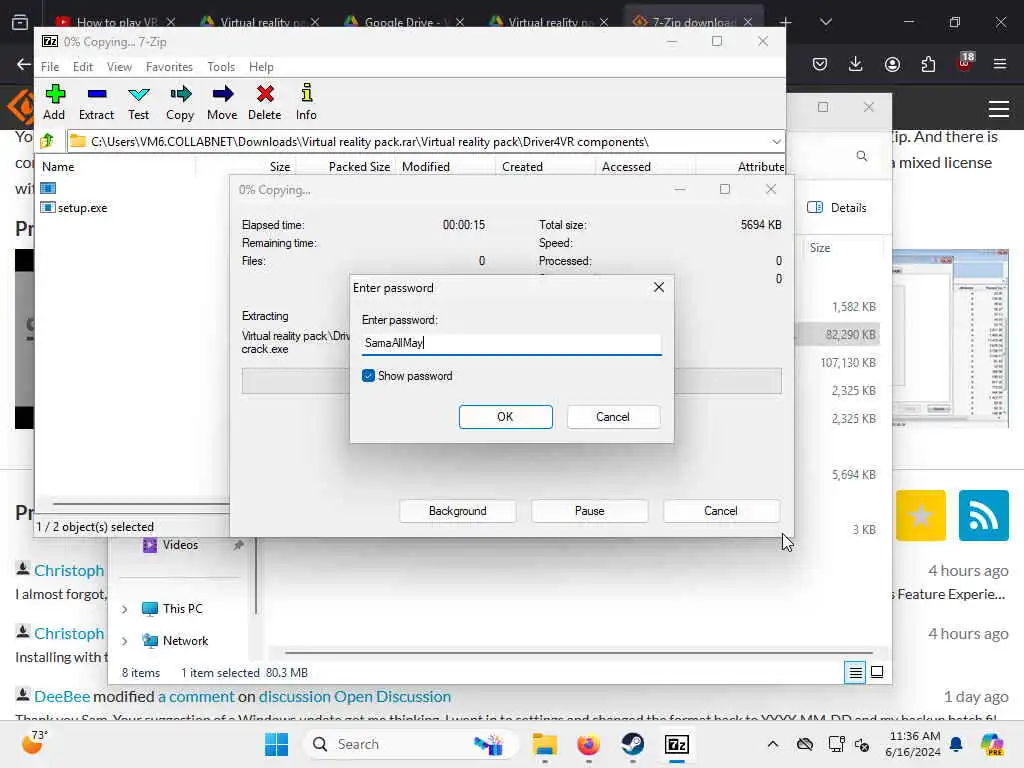The width and height of the screenshot is (1024, 768).
Task: Click the yellow star icon on webpage
Action: 921,515
